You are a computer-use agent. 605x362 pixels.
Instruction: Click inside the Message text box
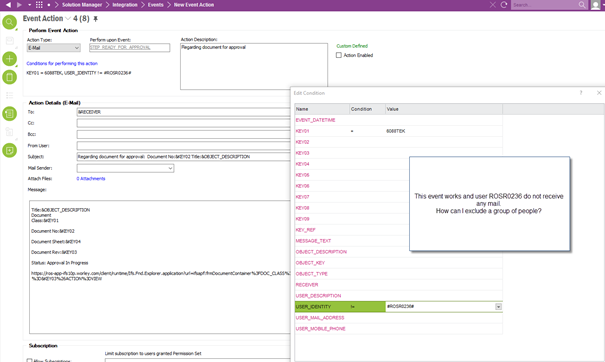pos(160,267)
